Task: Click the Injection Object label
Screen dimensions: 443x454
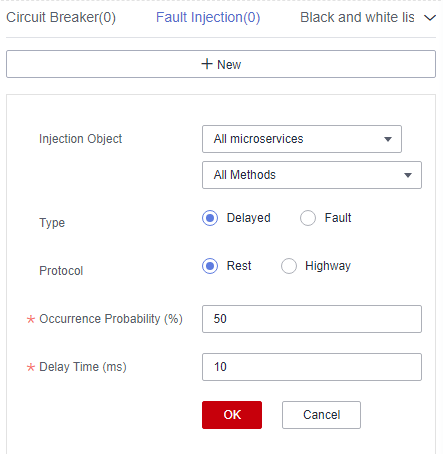Action: tap(81, 139)
